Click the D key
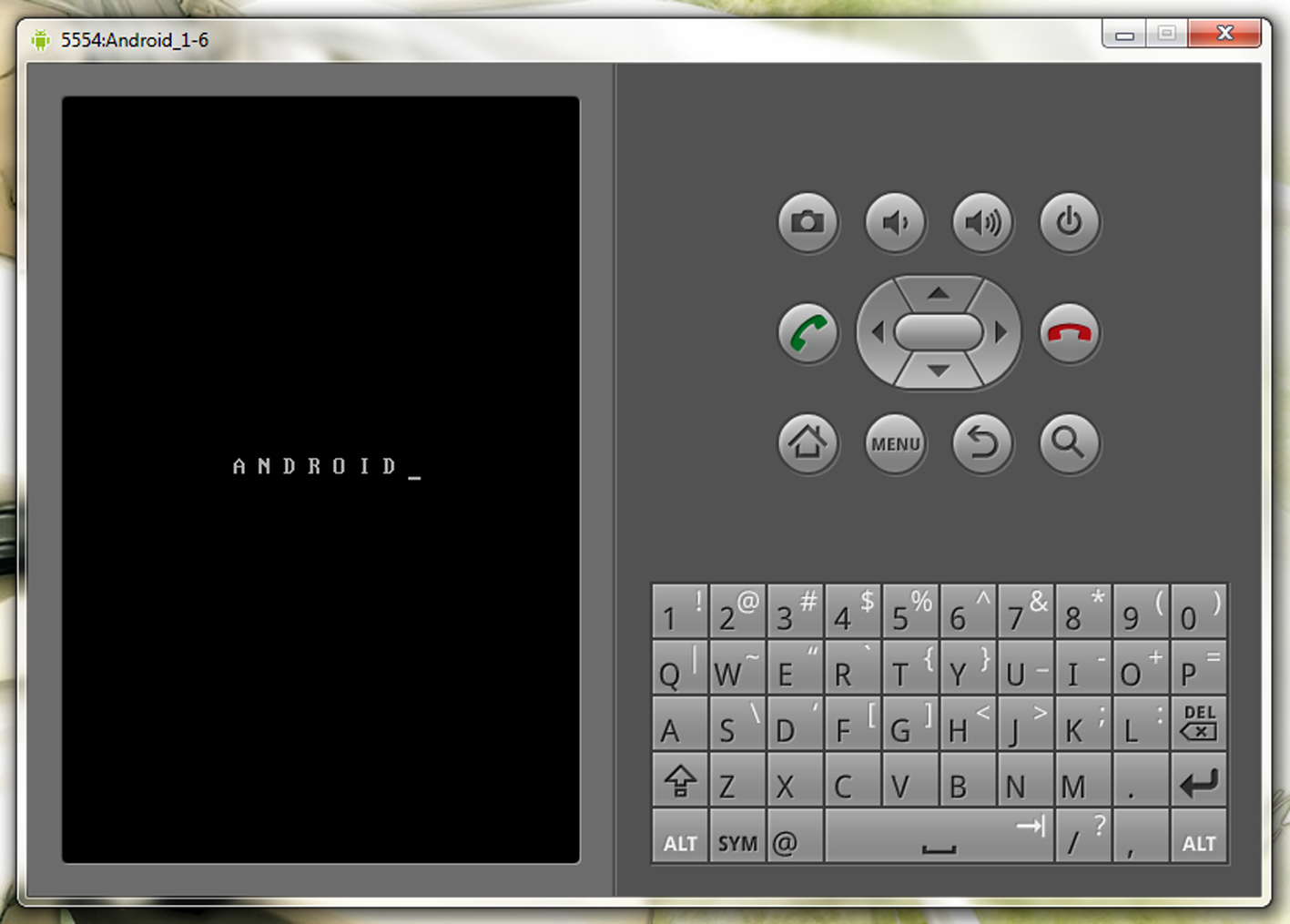1290x924 pixels. [795, 724]
